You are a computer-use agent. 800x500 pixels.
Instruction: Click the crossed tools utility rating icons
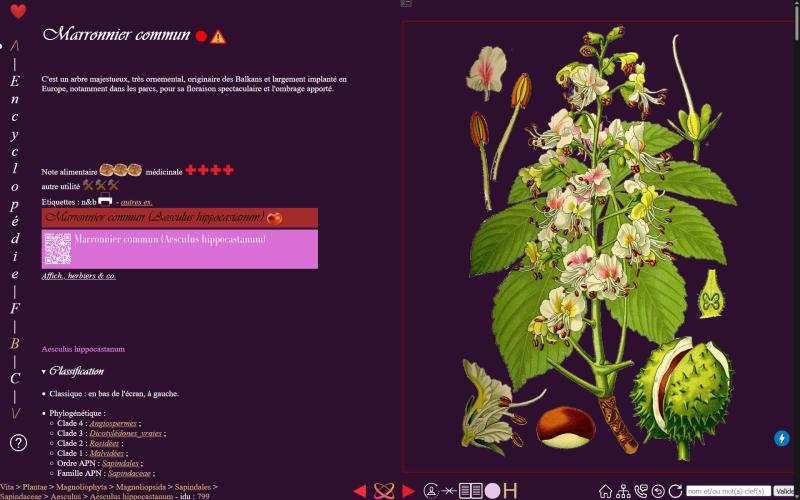point(101,185)
